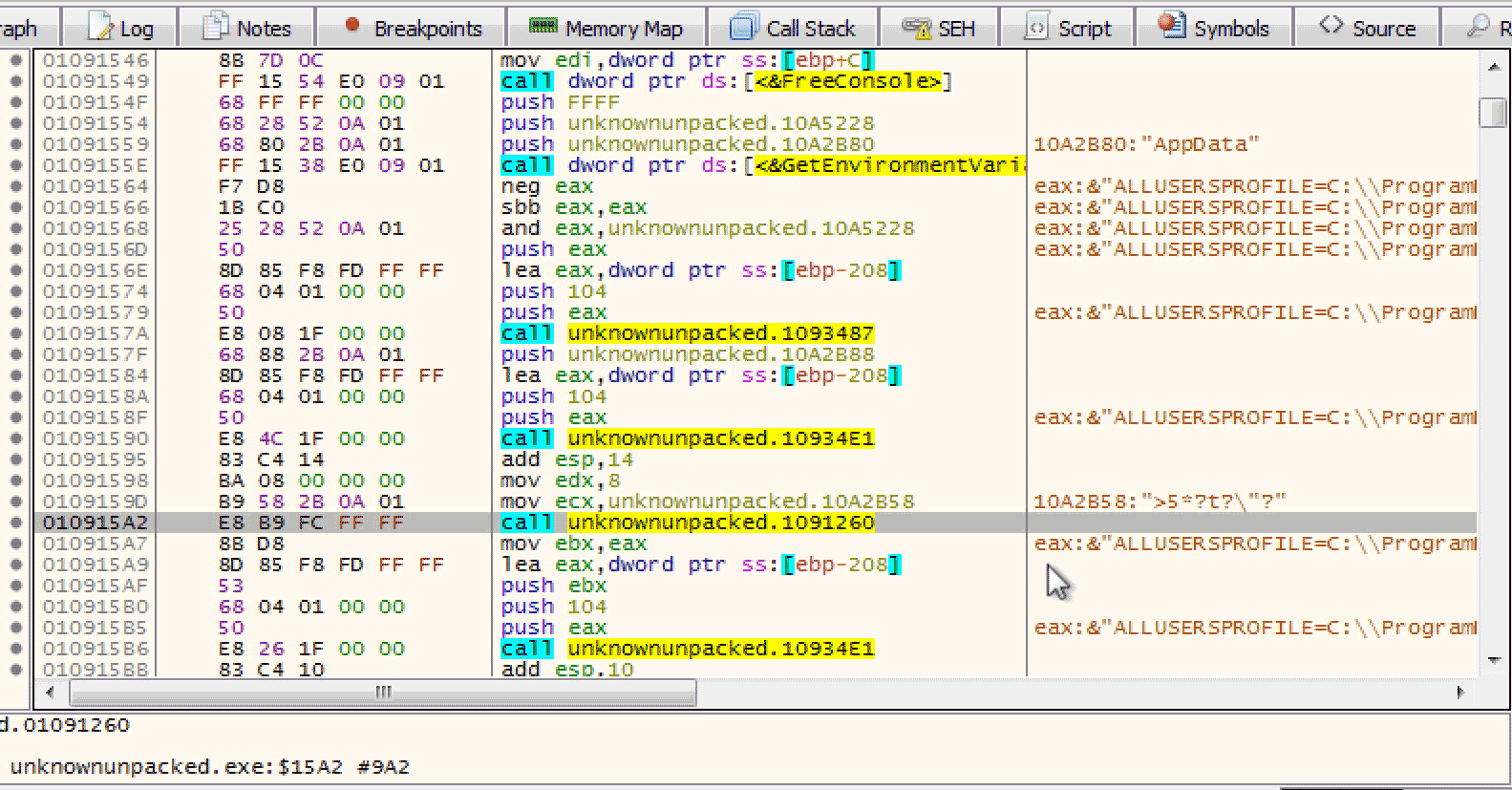The height and width of the screenshot is (790, 1512).
Task: Click the FreeConsole call instruction
Action: [726, 81]
